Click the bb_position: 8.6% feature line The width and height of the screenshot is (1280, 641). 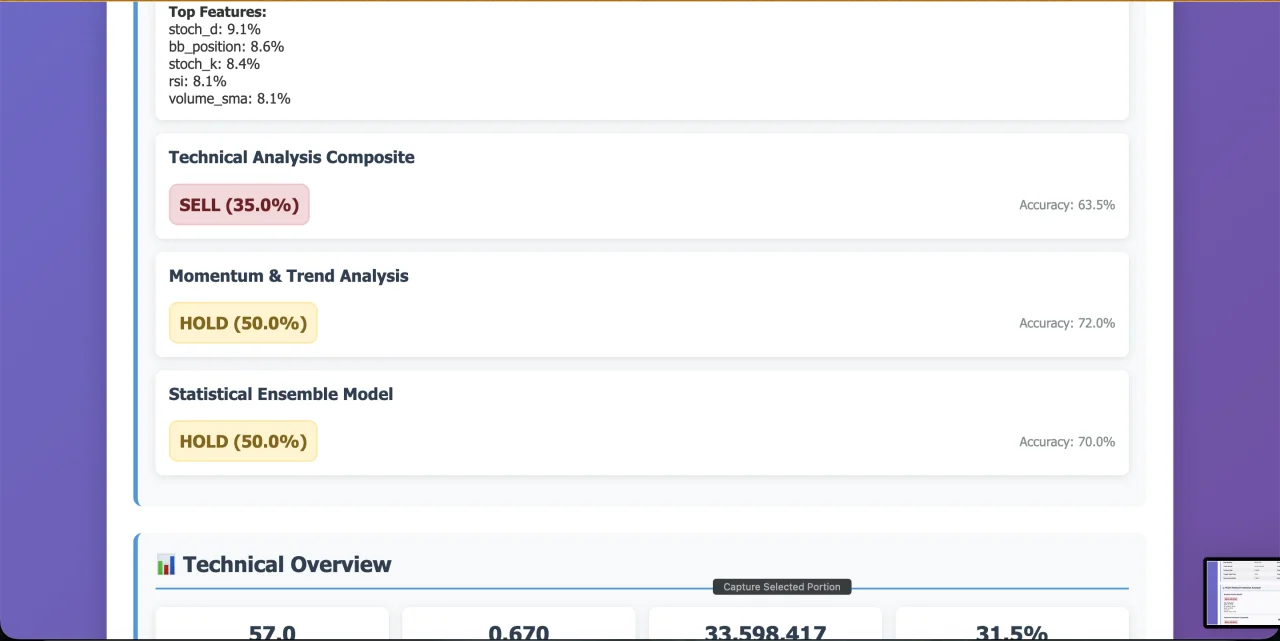(x=226, y=47)
